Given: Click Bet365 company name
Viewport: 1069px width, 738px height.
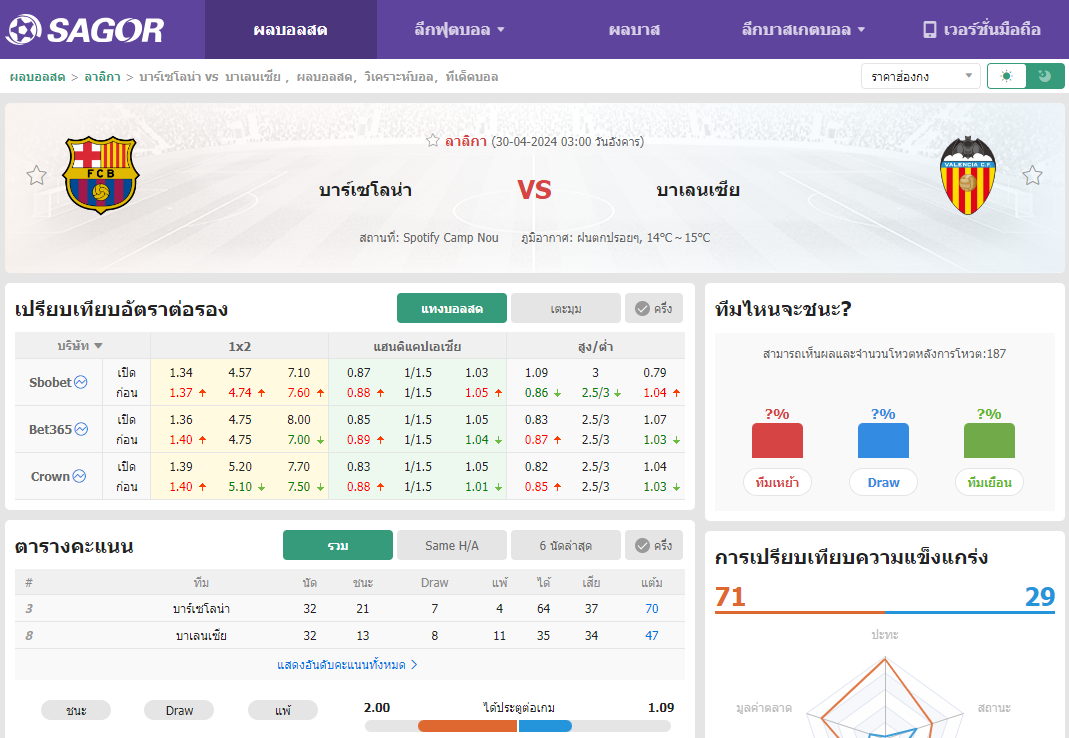Looking at the screenshot, I should point(50,429).
